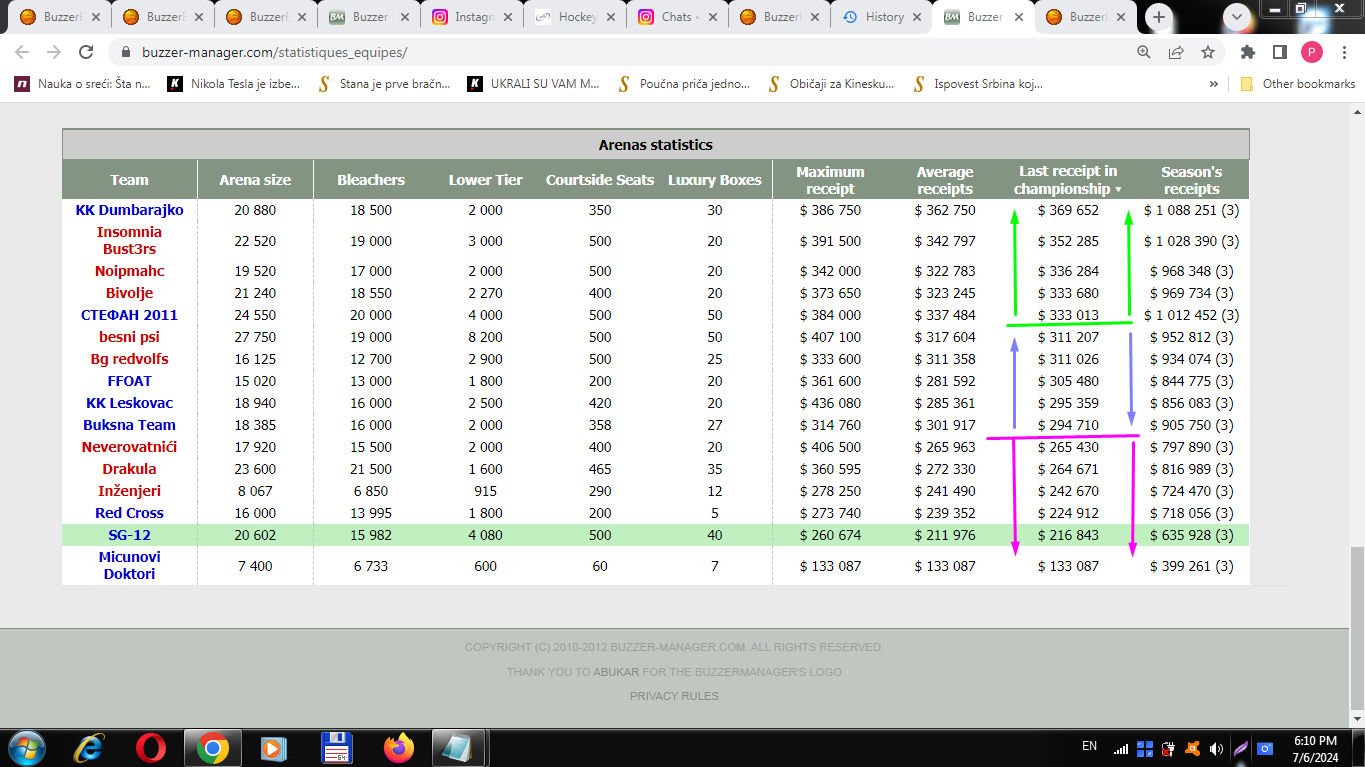The image size is (1365, 767).
Task: Launch Opera from the taskbar
Action: pyautogui.click(x=151, y=748)
